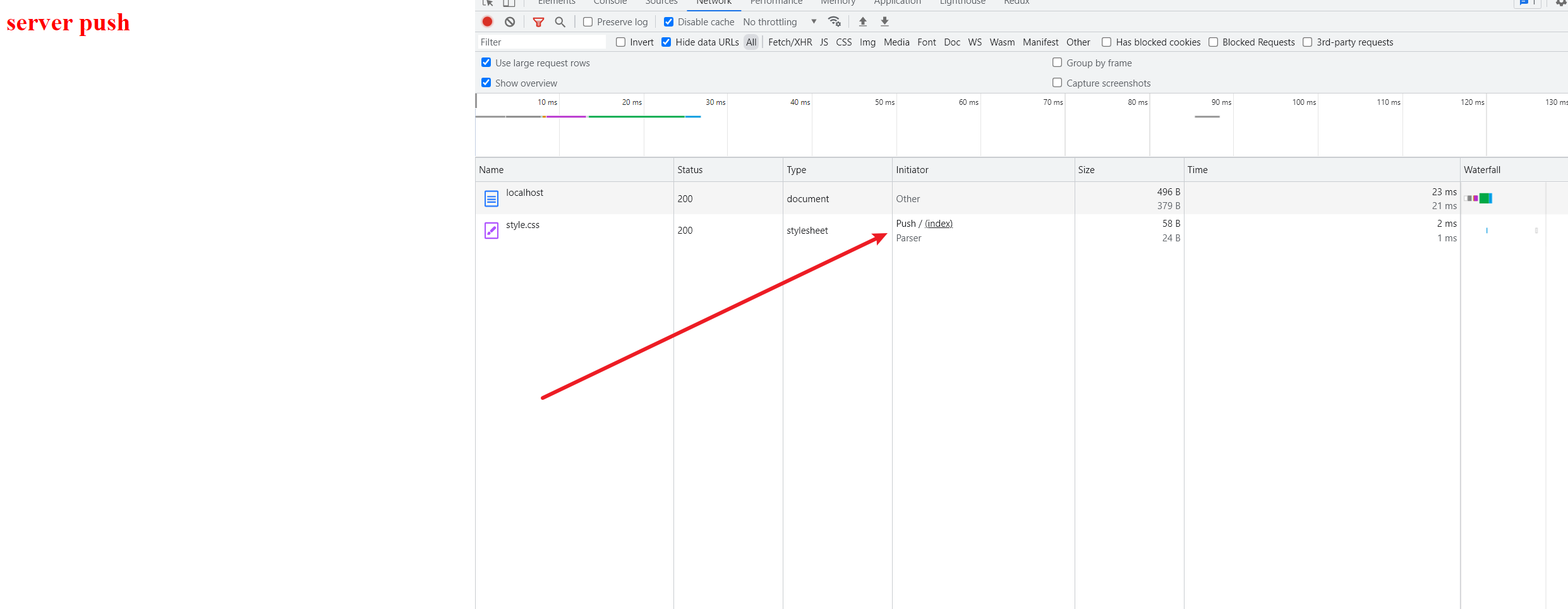Open network conditions Wi-Fi settings icon

(835, 21)
